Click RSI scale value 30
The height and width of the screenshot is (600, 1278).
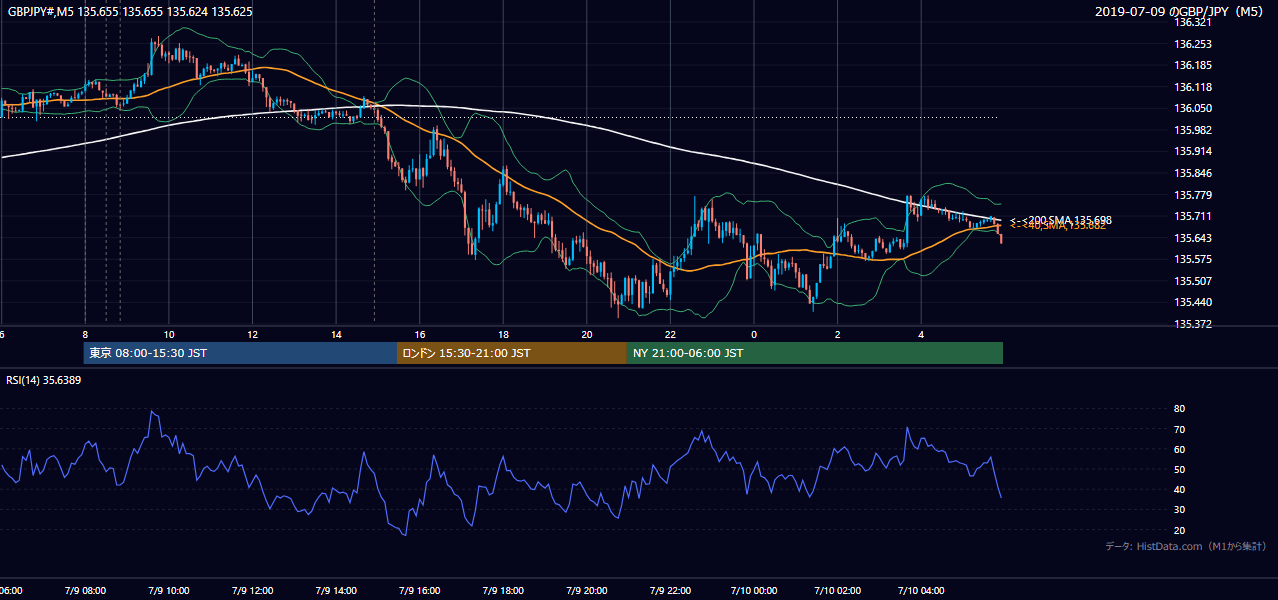point(1179,509)
